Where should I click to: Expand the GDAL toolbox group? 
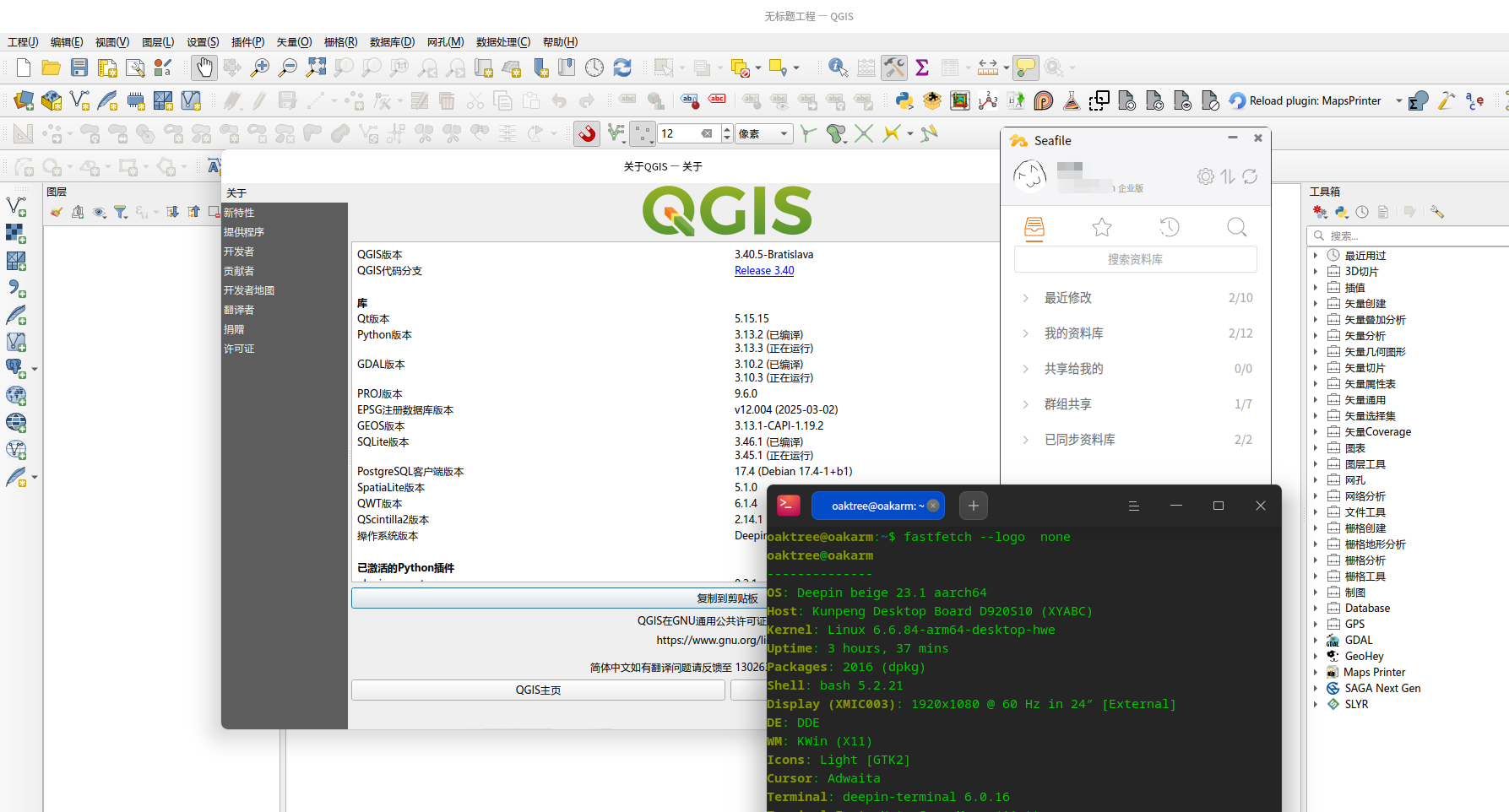pyautogui.click(x=1316, y=641)
